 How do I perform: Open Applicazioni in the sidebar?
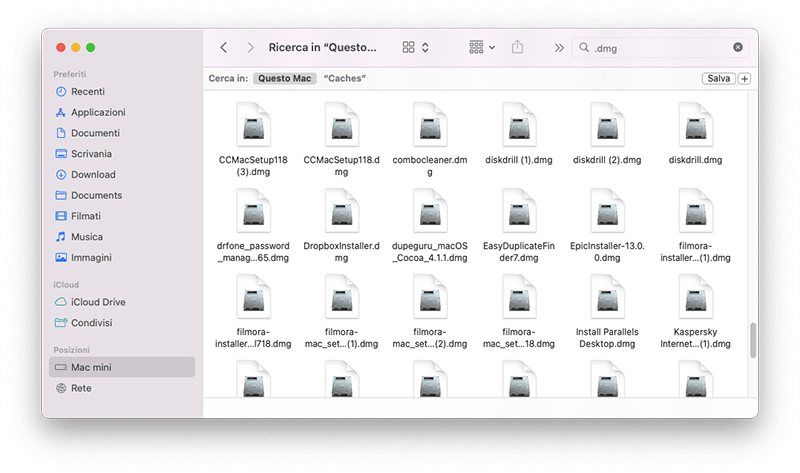click(x=121, y=112)
